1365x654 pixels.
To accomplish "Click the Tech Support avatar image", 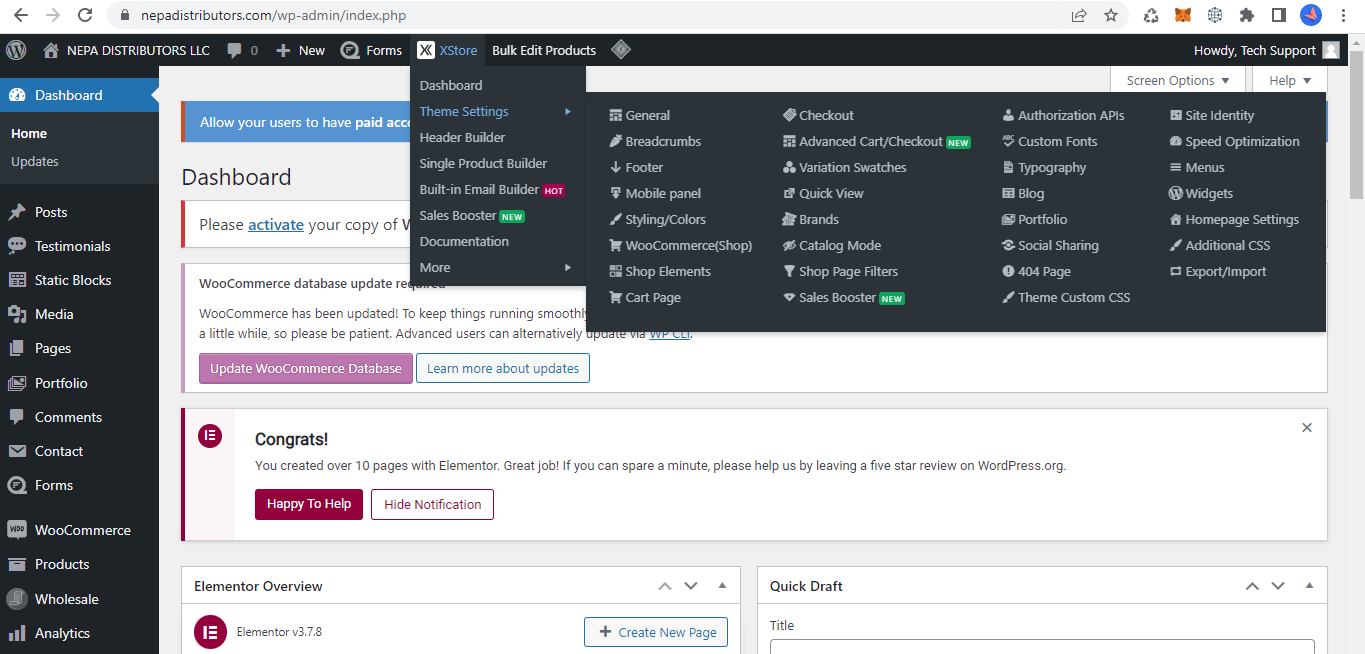I will point(1330,50).
